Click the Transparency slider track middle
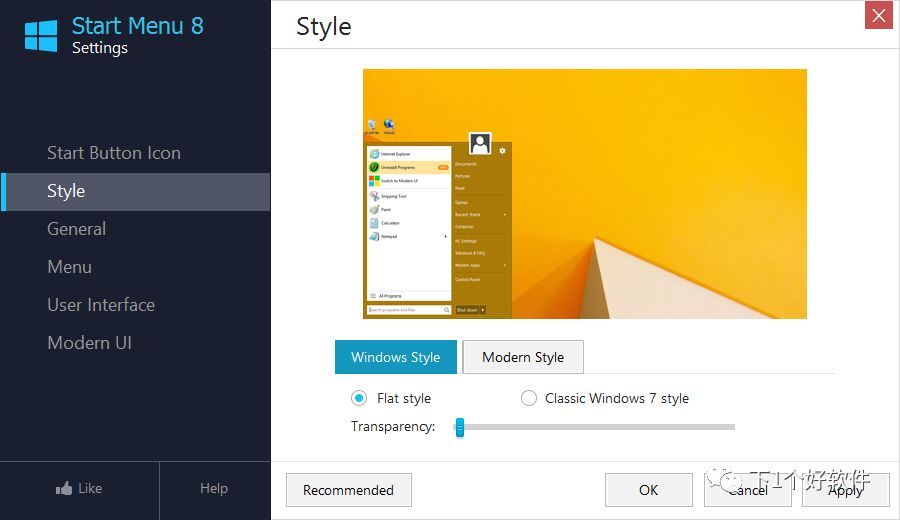 click(595, 427)
